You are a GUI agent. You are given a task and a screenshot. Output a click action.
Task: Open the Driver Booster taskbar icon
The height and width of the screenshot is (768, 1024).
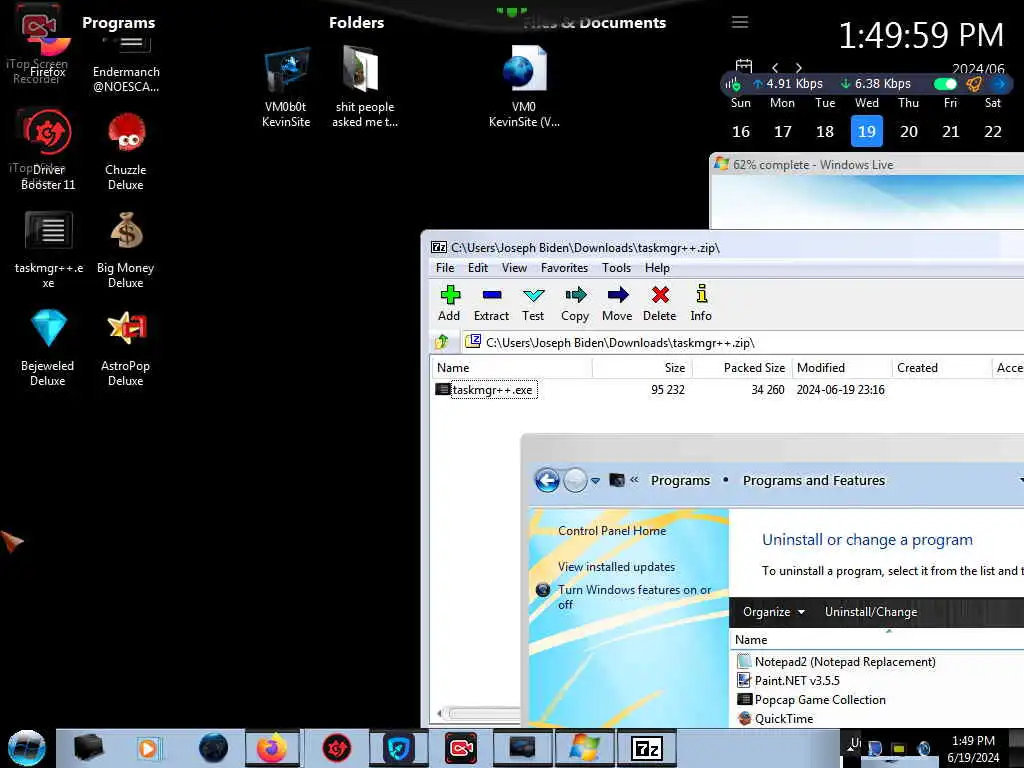tap(337, 748)
